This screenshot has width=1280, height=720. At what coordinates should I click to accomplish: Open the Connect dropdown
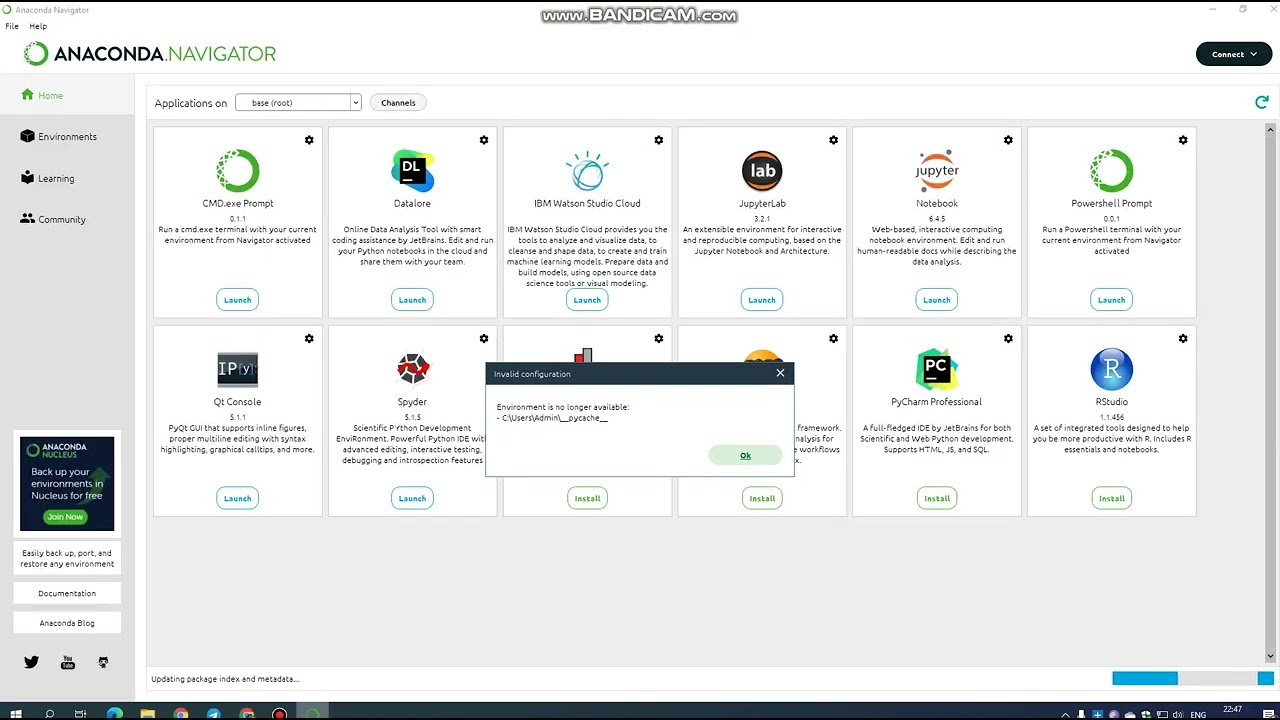[1234, 54]
